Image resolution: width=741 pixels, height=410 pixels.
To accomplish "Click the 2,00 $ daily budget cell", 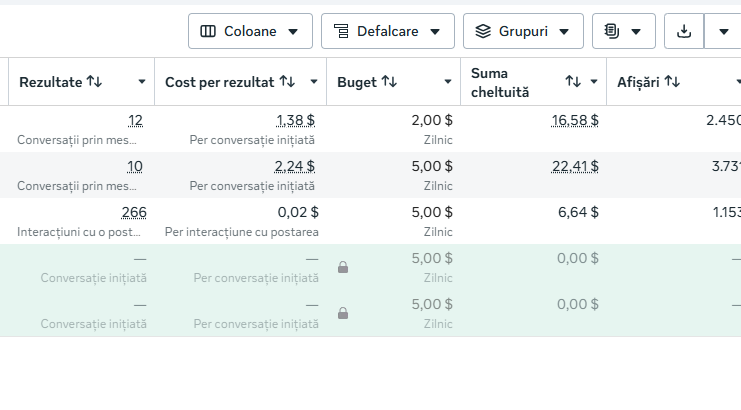I will click(x=432, y=120).
